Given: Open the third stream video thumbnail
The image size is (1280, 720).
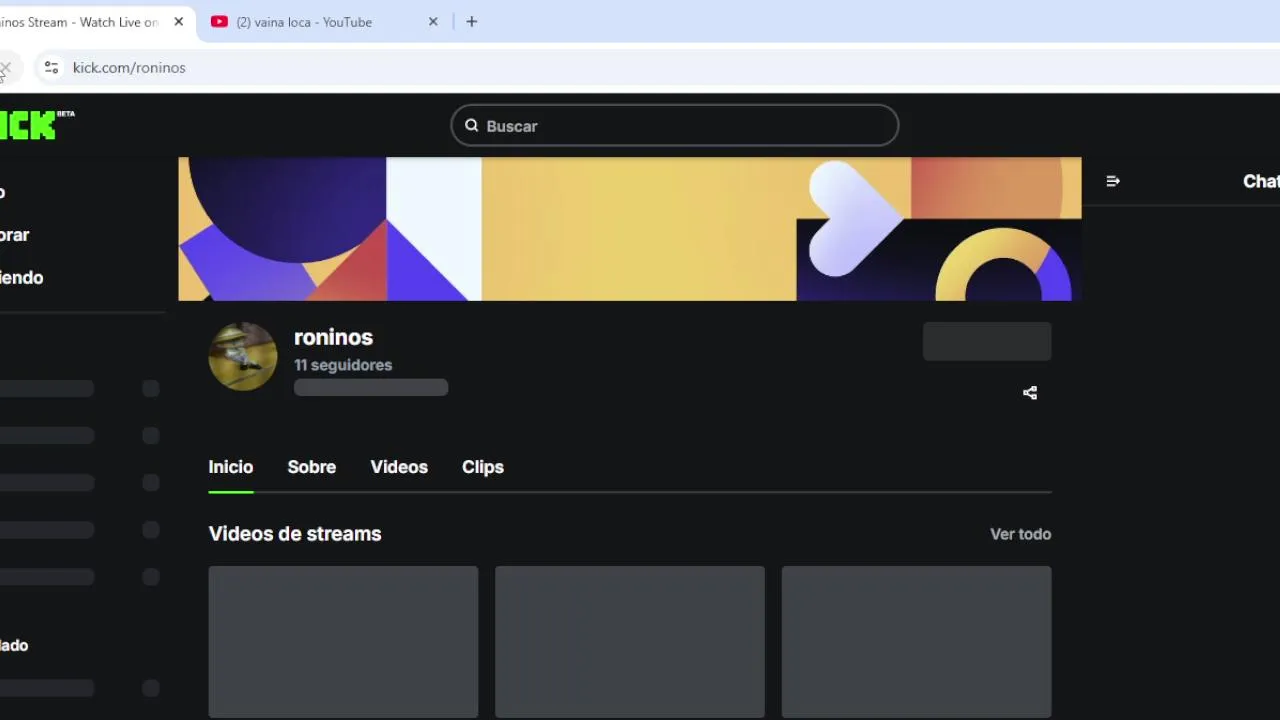Looking at the screenshot, I should (916, 642).
